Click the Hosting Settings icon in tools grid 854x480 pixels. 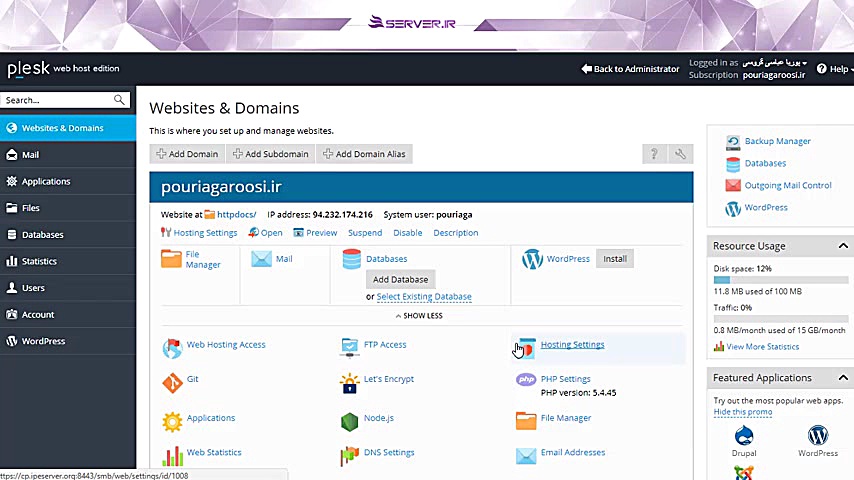pos(527,348)
